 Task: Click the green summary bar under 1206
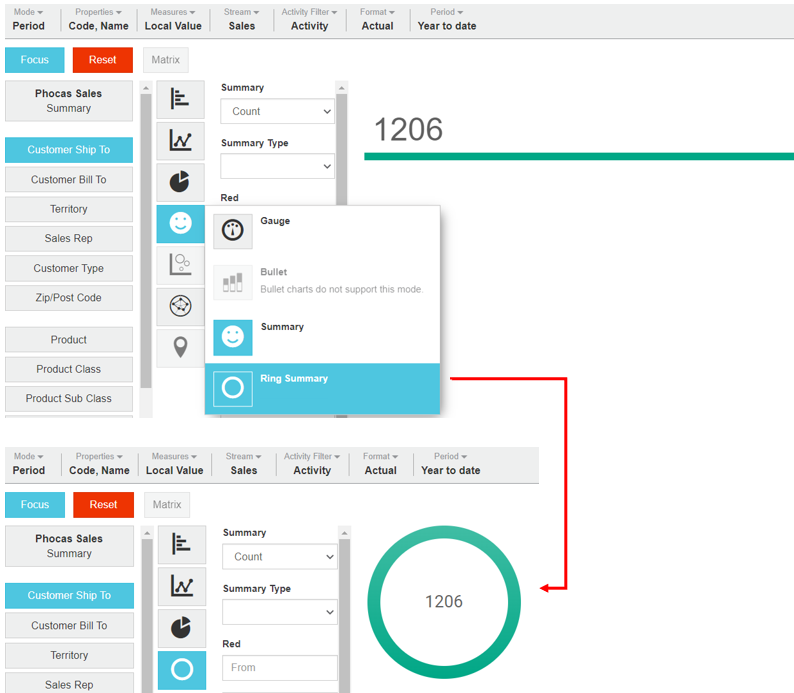578,156
